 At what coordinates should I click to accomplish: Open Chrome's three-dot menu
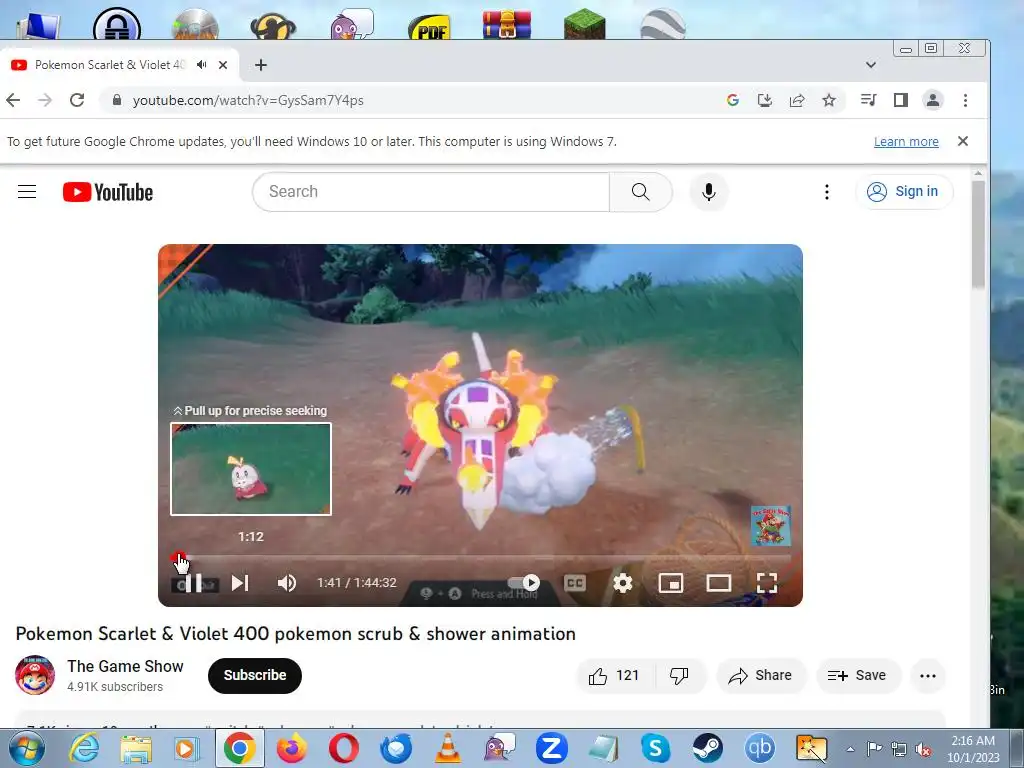(x=965, y=100)
